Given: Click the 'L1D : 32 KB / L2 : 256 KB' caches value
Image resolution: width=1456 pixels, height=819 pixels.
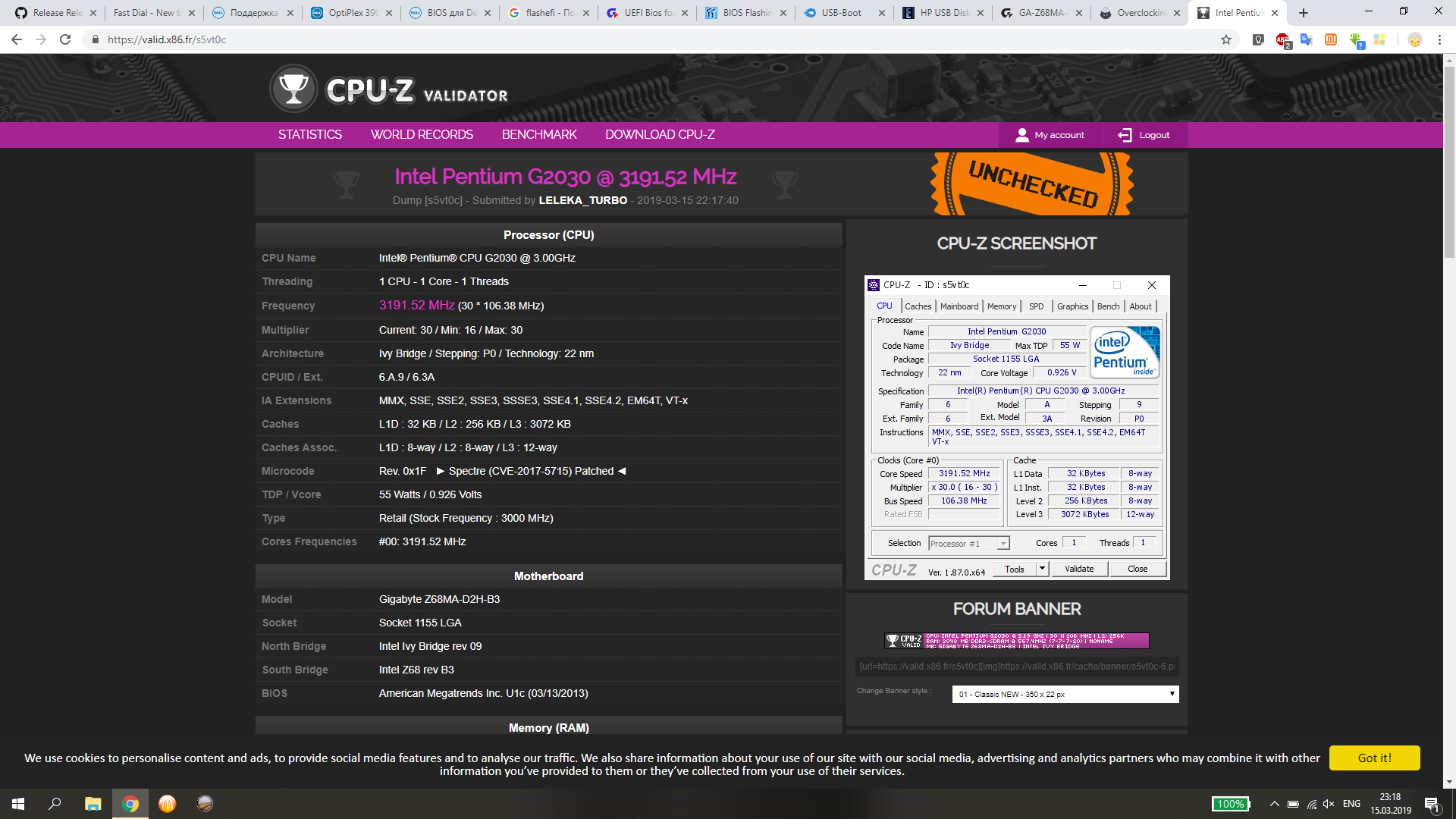Looking at the screenshot, I should click(x=475, y=424).
